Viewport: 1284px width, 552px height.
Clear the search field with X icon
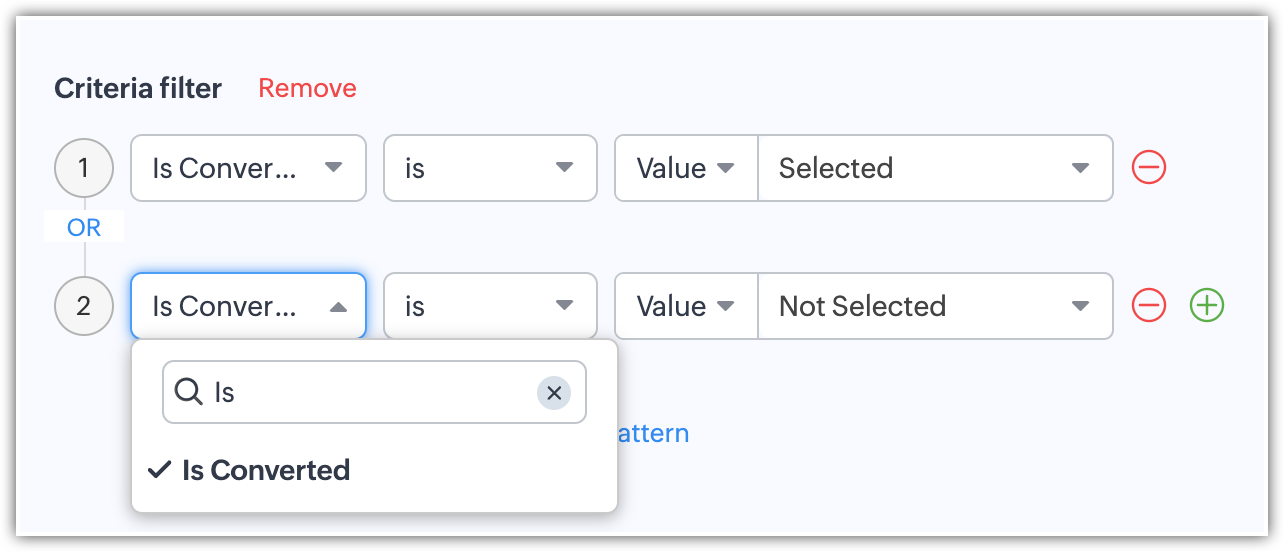tap(554, 393)
